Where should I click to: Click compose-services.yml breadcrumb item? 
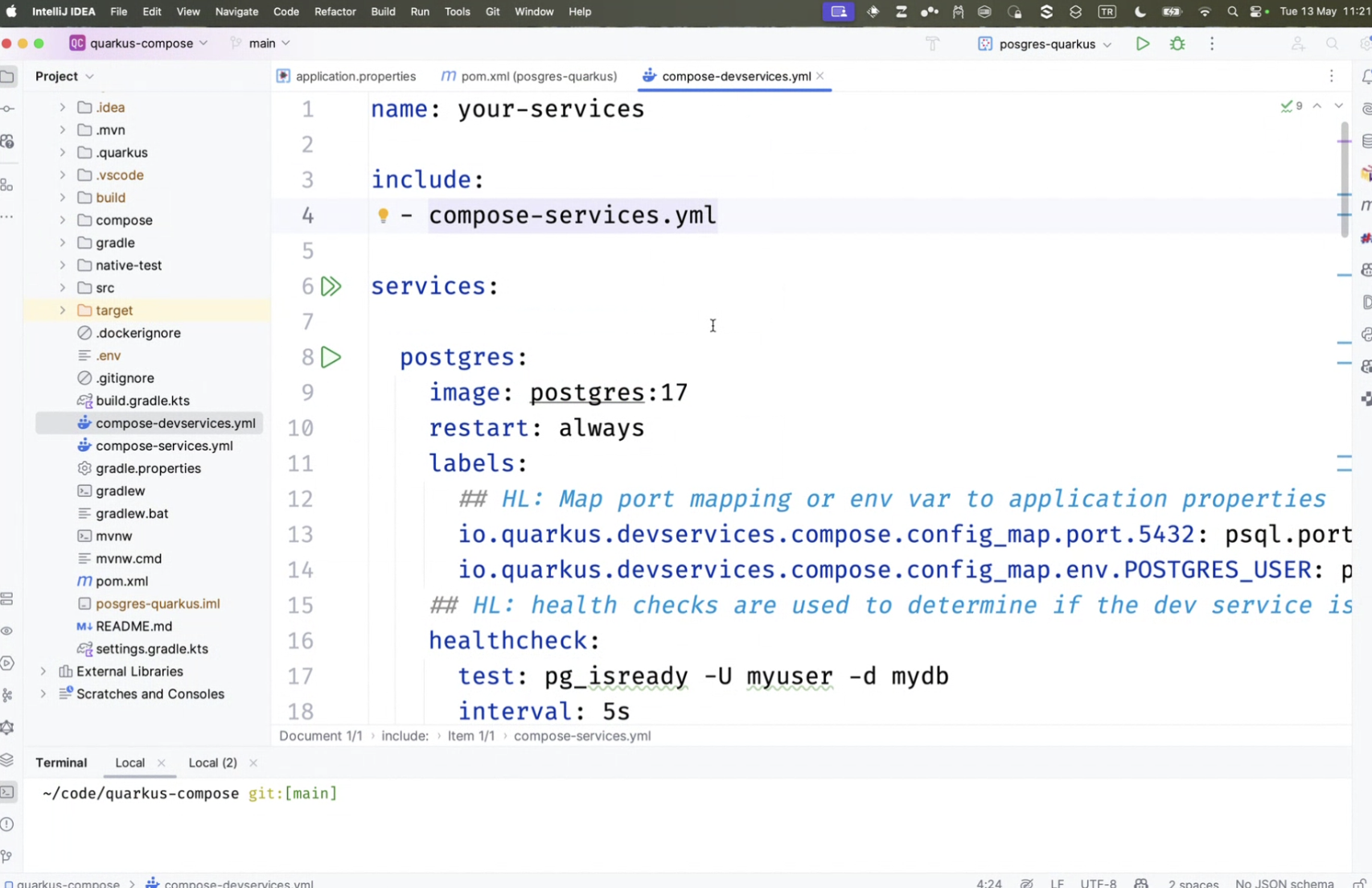582,736
